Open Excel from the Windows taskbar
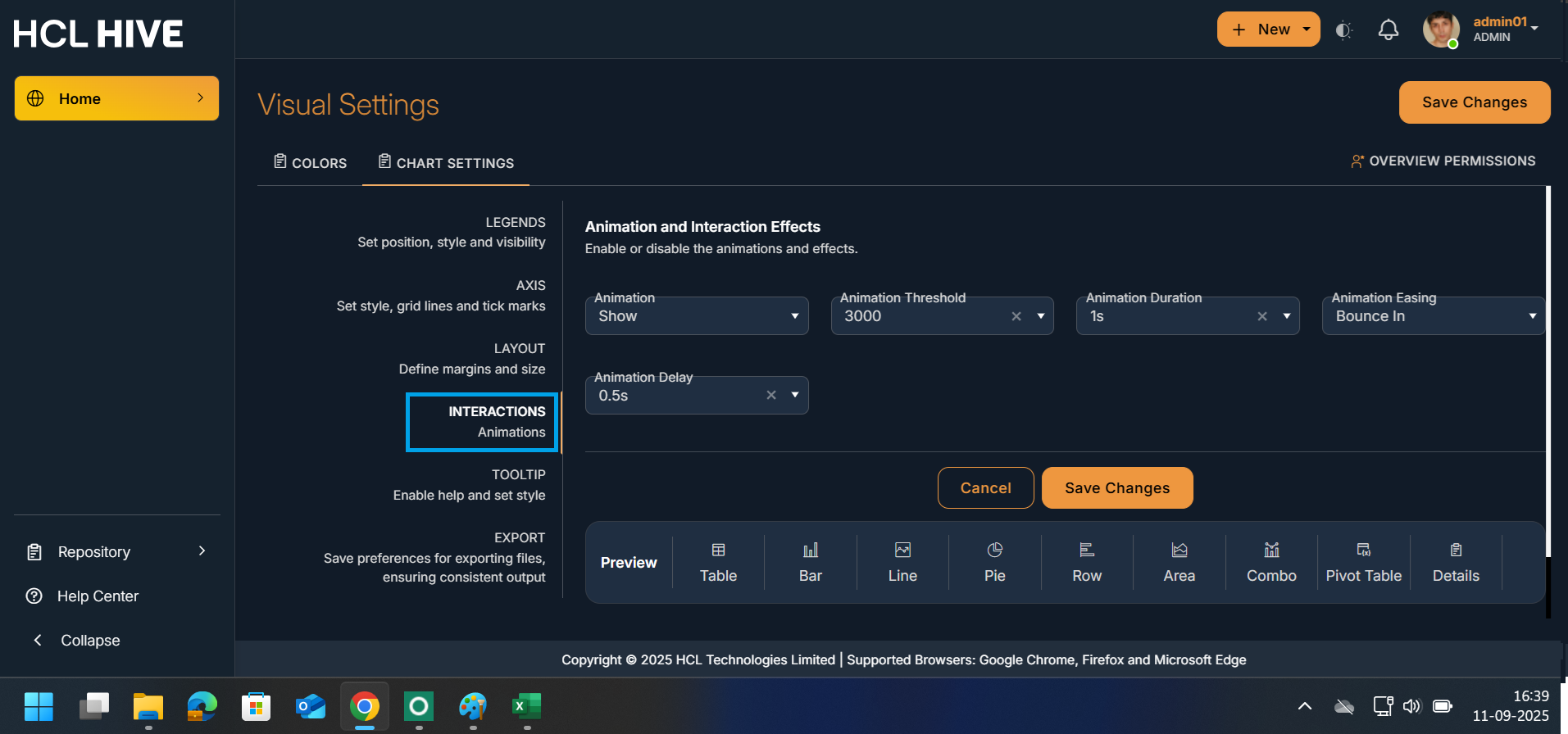This screenshot has width=1568, height=734. [526, 706]
